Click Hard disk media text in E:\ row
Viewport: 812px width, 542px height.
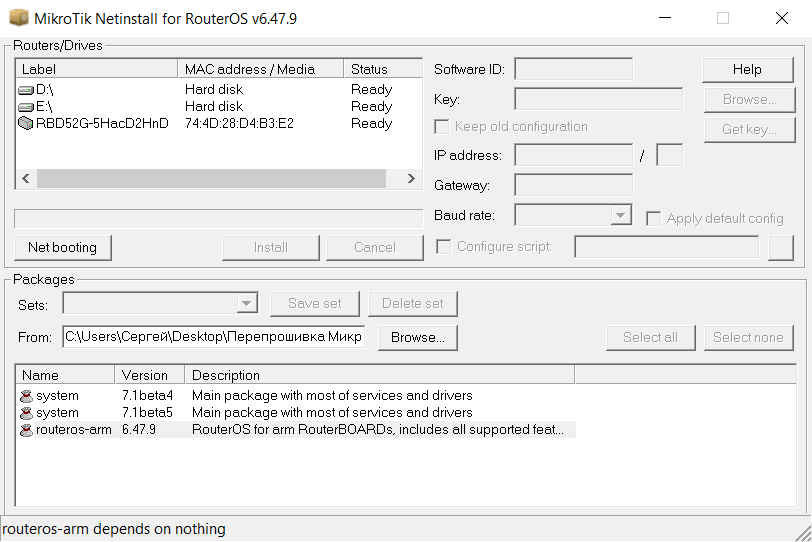point(214,107)
